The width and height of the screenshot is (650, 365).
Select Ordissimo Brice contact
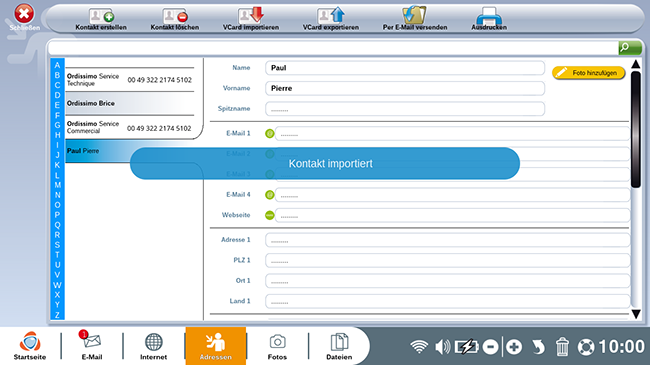pos(130,103)
